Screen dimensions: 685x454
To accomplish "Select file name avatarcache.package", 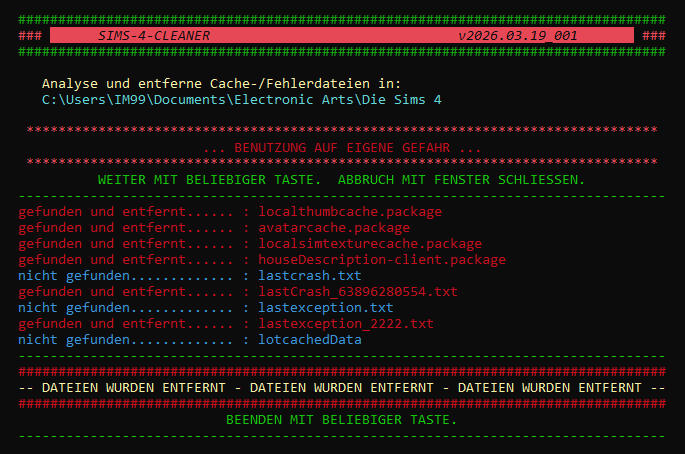I will (334, 228).
